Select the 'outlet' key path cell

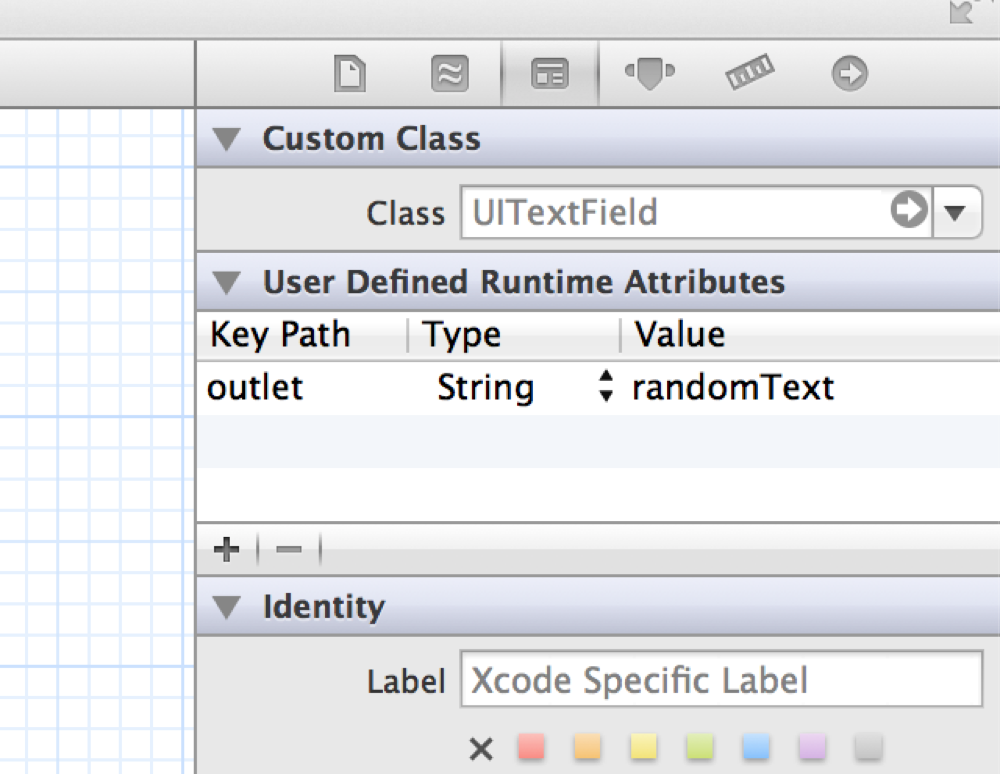255,388
